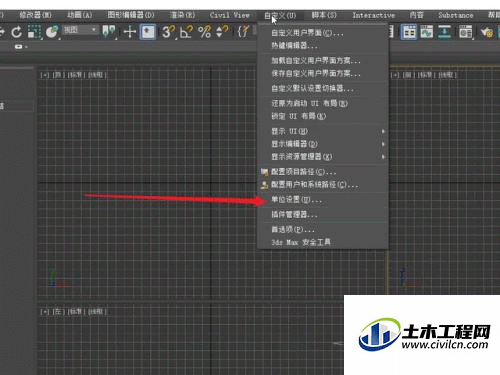
Task: Toggle the Layer Explorer icon
Action: (409, 32)
